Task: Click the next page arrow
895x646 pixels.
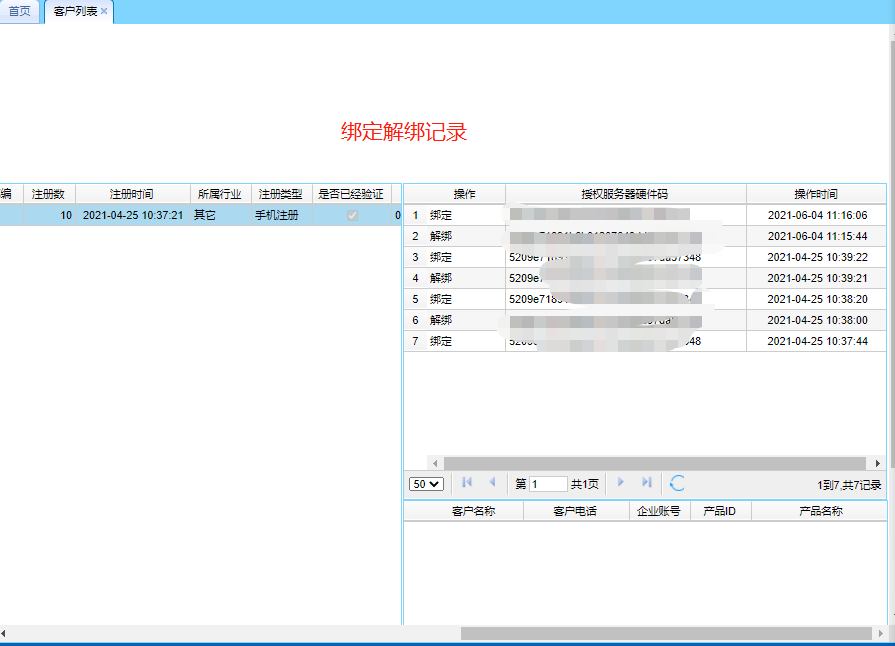Action: coord(621,483)
